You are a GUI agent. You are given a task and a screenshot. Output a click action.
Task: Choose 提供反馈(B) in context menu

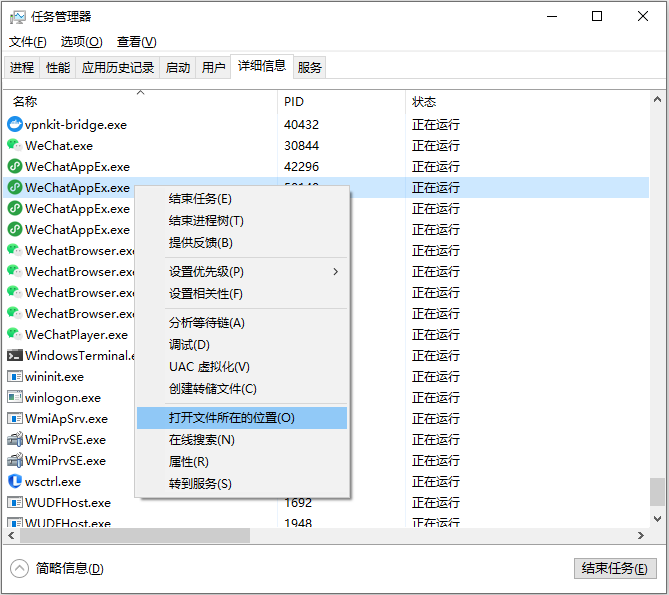pyautogui.click(x=242, y=243)
